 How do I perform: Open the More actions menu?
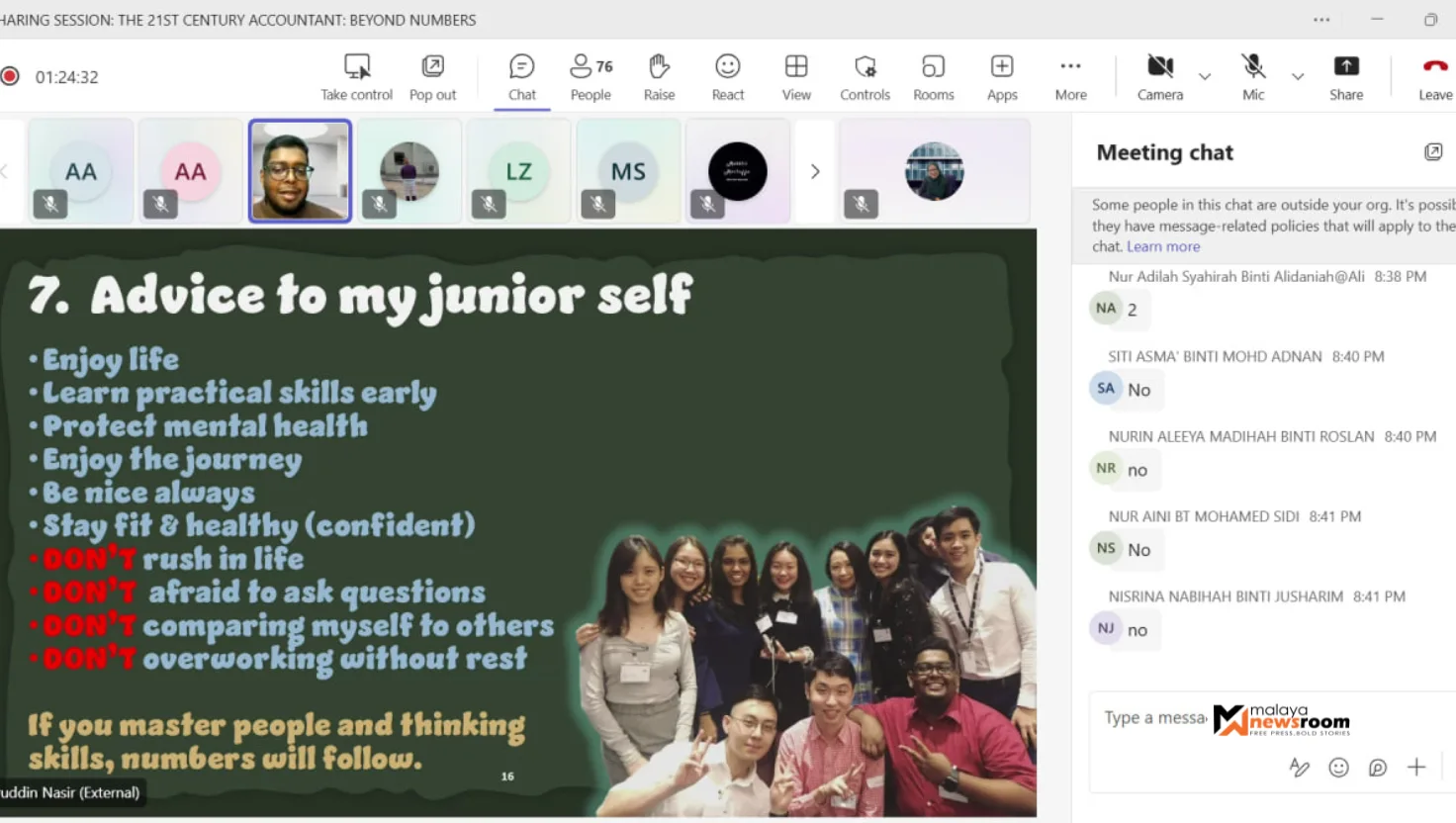tap(1070, 77)
